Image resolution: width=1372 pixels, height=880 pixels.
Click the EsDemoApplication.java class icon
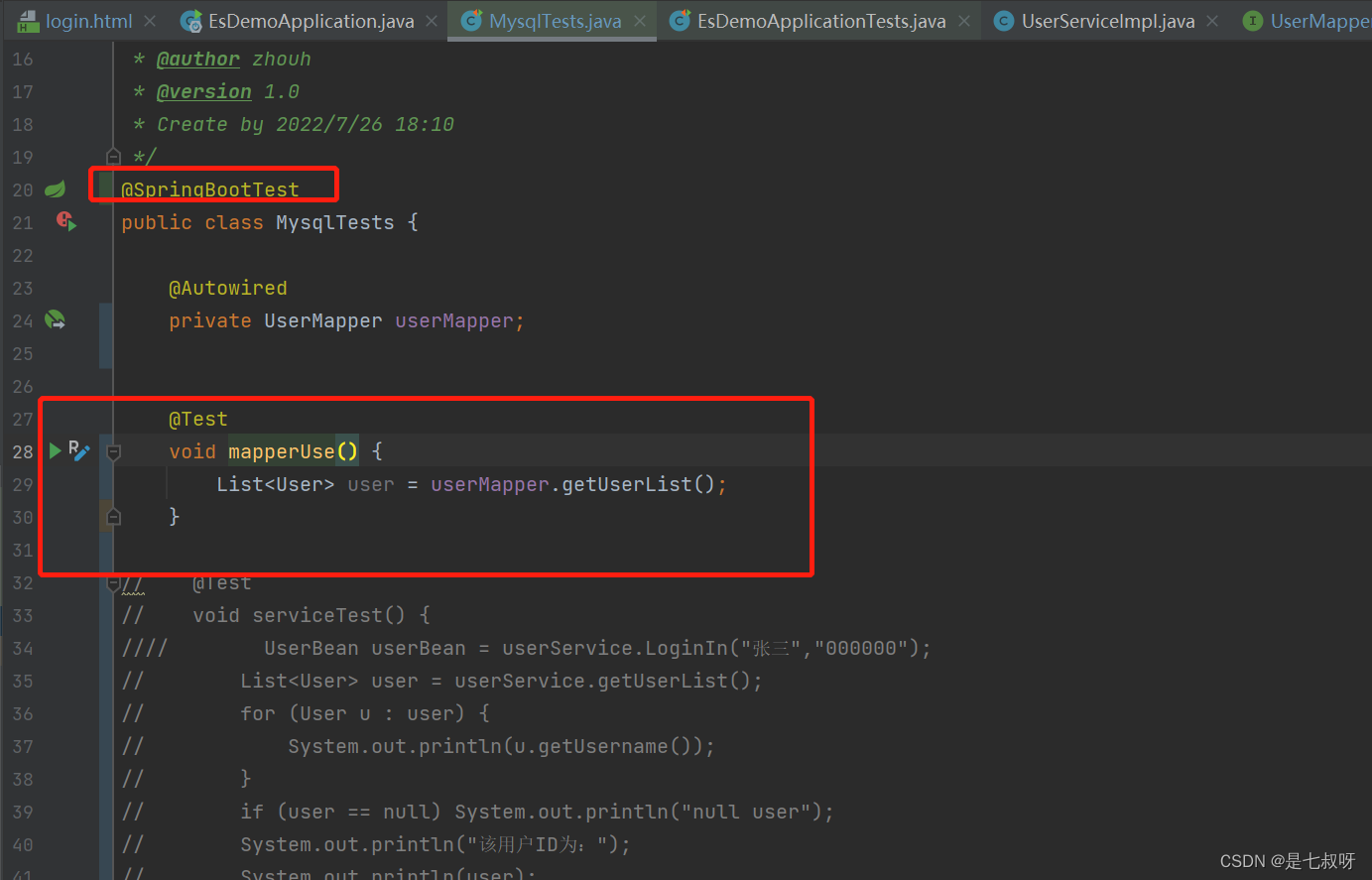(x=191, y=21)
